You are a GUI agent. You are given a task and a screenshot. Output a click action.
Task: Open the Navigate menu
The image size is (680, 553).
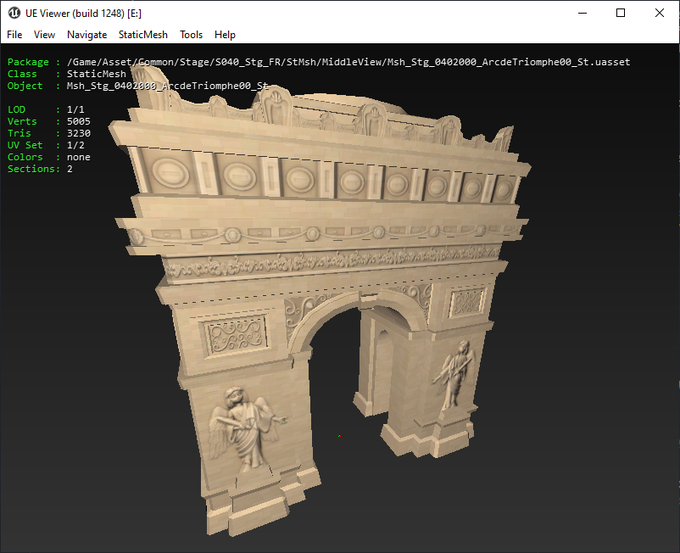87,34
